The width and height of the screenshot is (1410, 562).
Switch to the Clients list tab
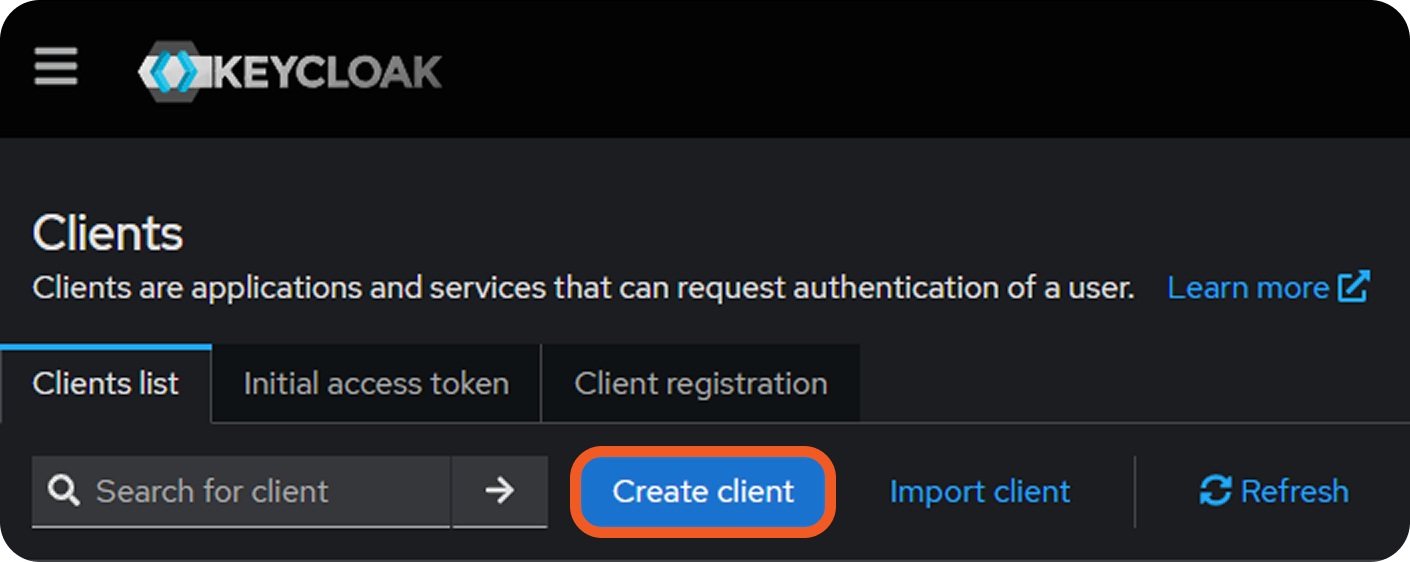(x=106, y=384)
